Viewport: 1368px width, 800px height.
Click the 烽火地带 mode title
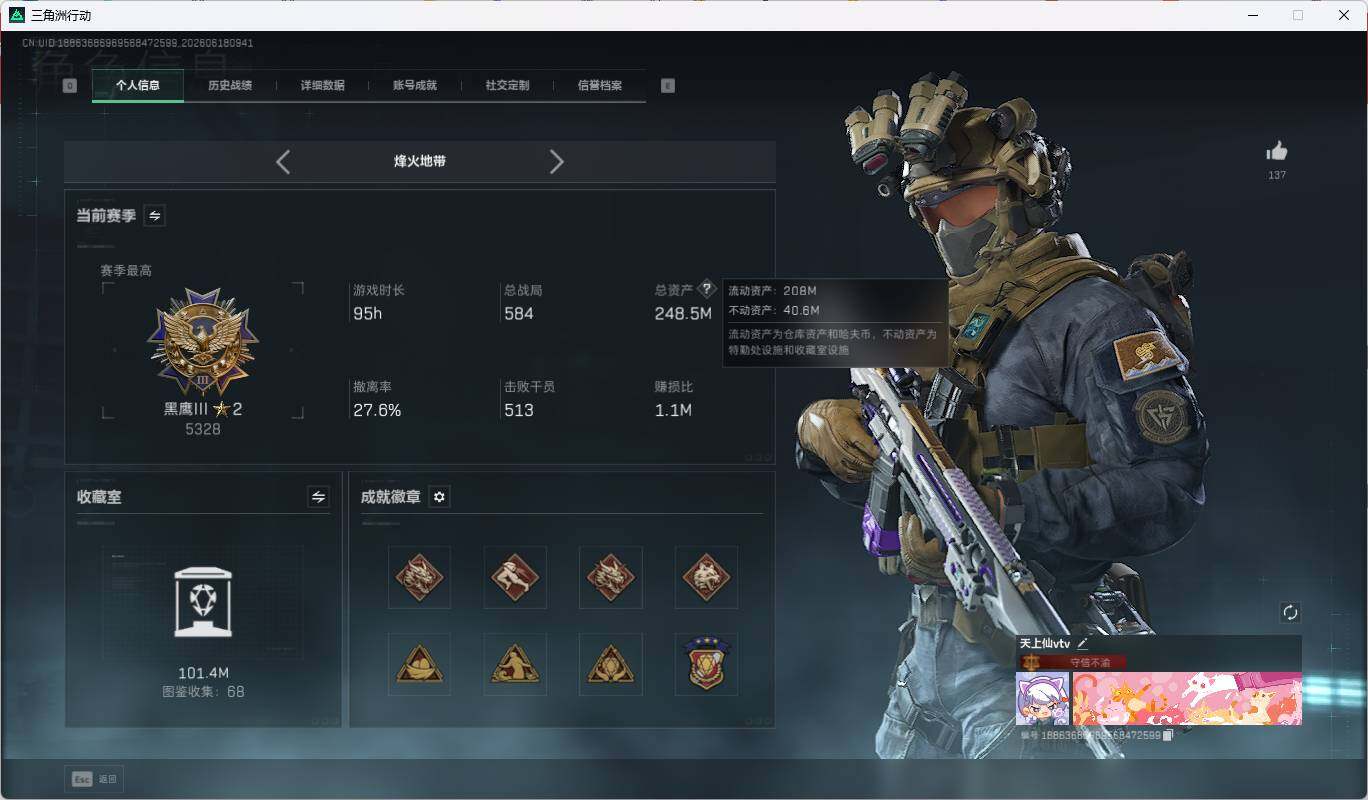(420, 161)
